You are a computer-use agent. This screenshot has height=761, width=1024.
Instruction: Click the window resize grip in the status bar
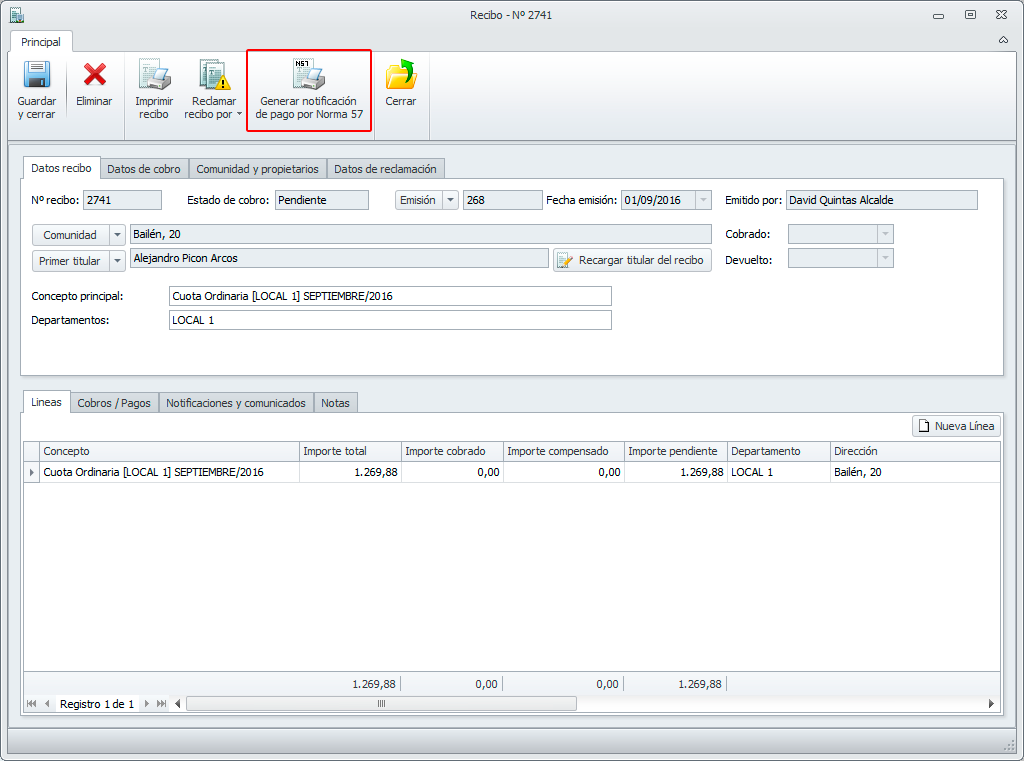point(1009,745)
